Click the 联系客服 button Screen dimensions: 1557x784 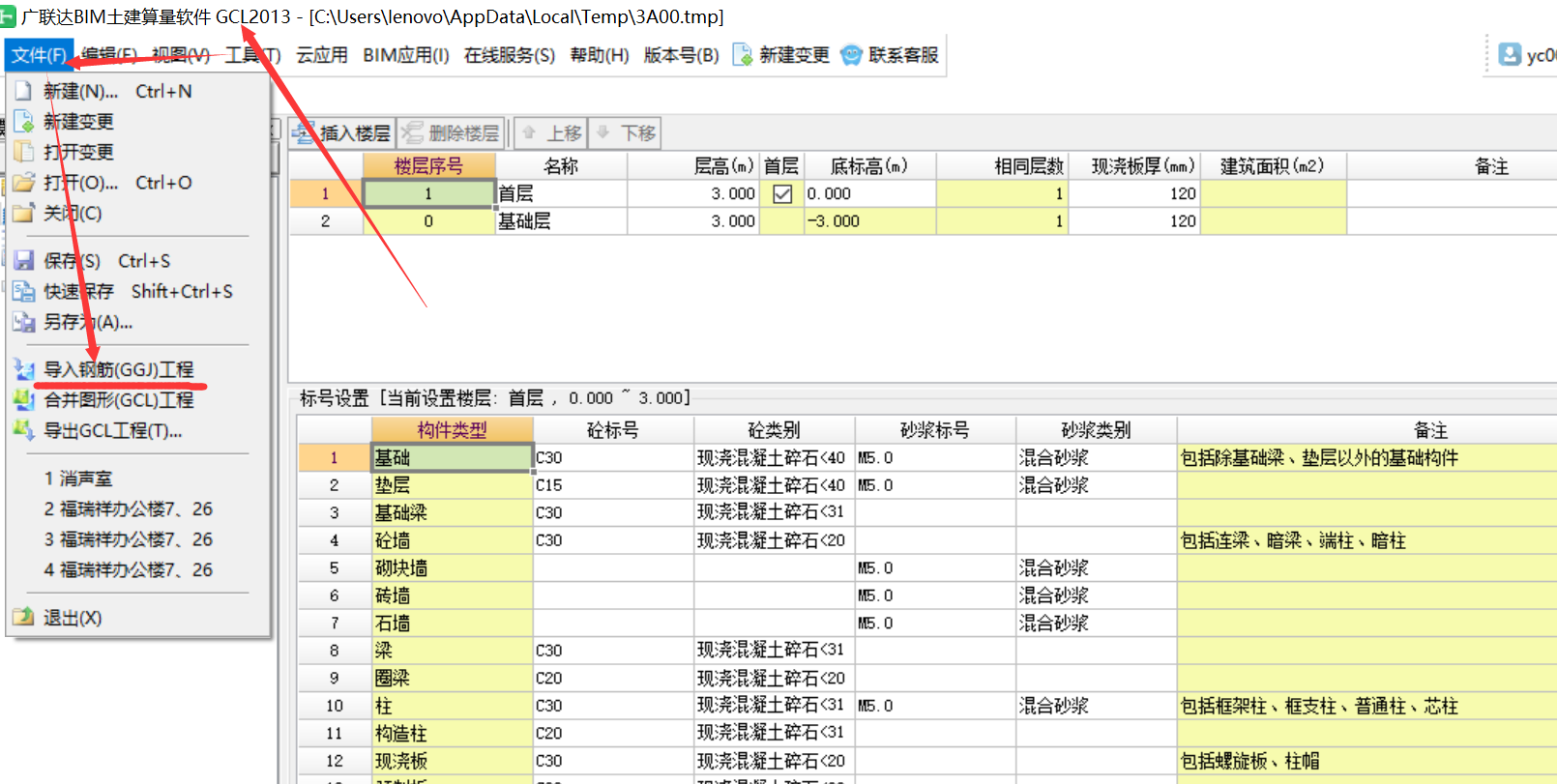tap(890, 55)
